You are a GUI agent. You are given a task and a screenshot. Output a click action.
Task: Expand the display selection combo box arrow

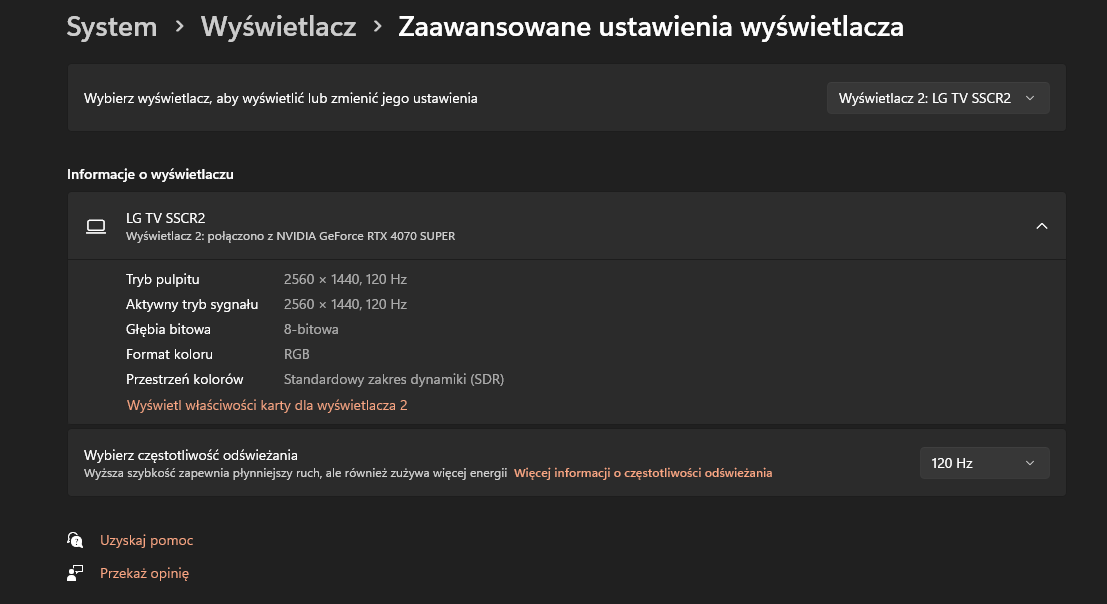pos(1030,98)
